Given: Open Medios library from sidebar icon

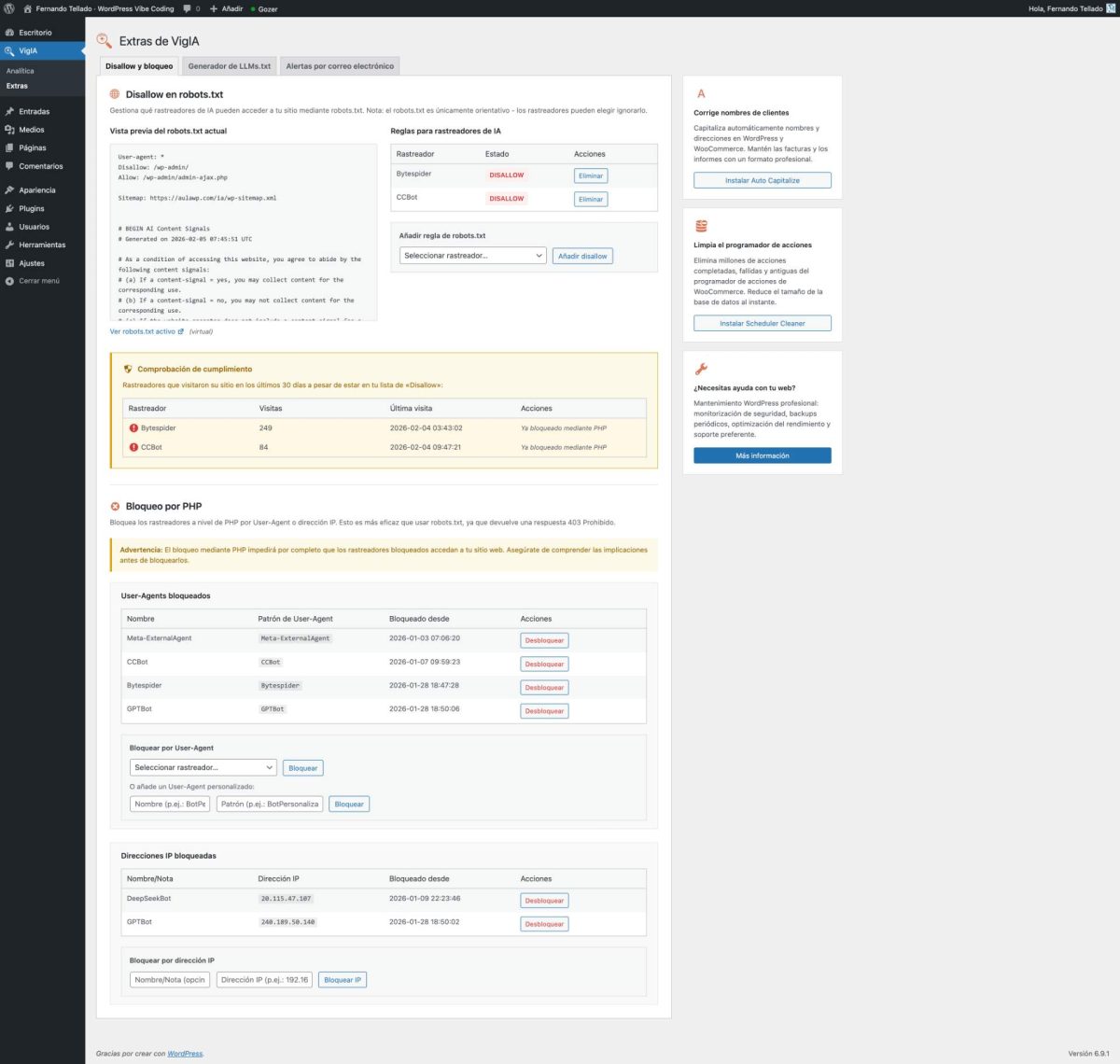Looking at the screenshot, I should pos(9,130).
